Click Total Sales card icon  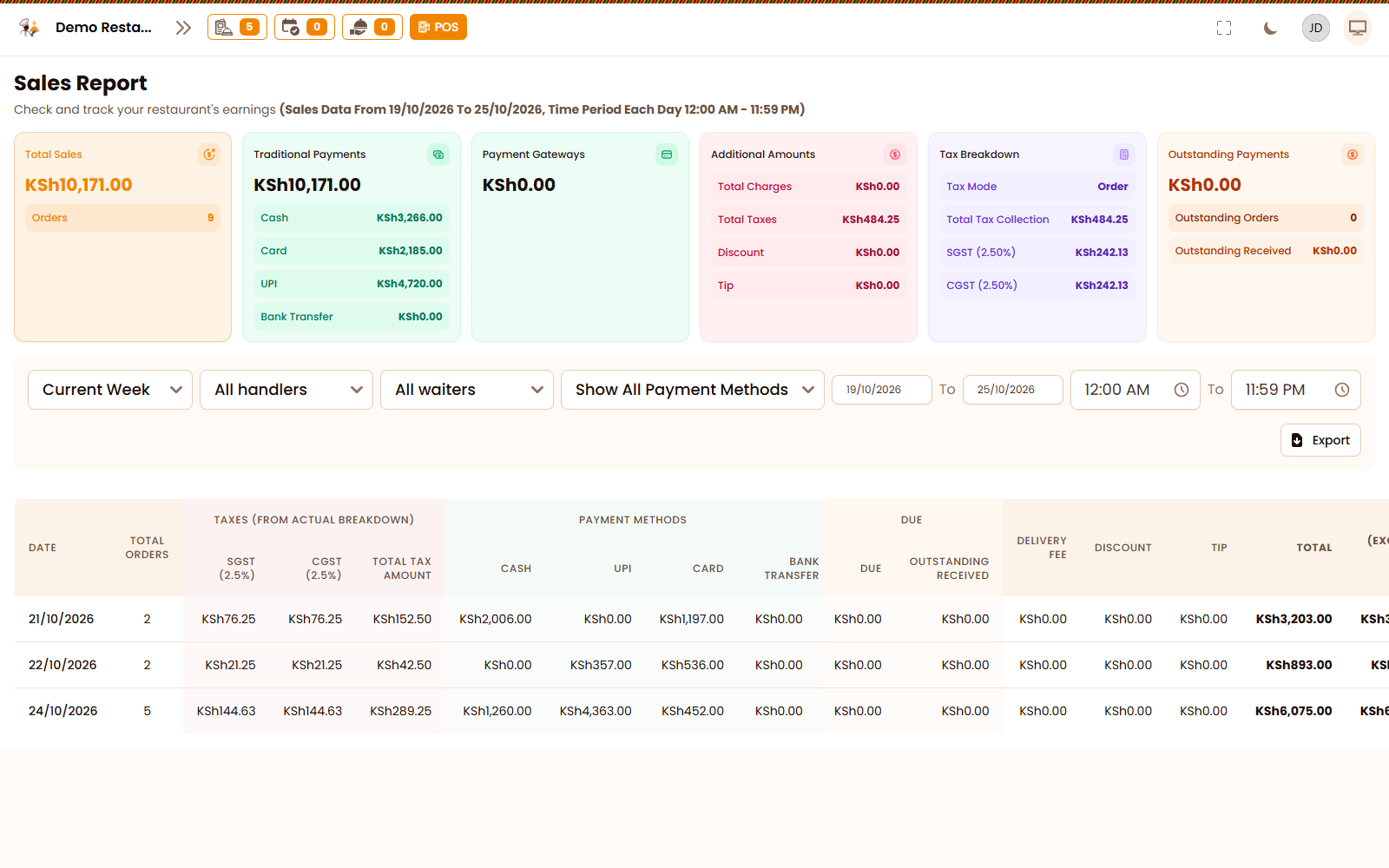[x=209, y=155]
